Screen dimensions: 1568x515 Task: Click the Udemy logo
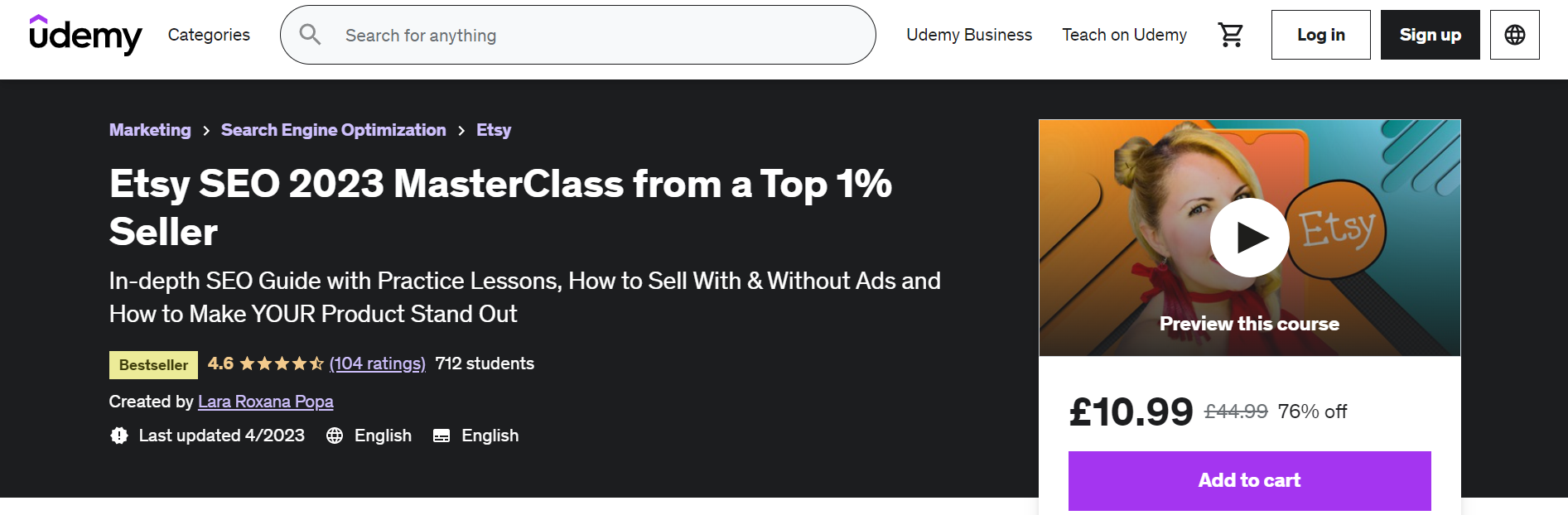pyautogui.click(x=85, y=35)
